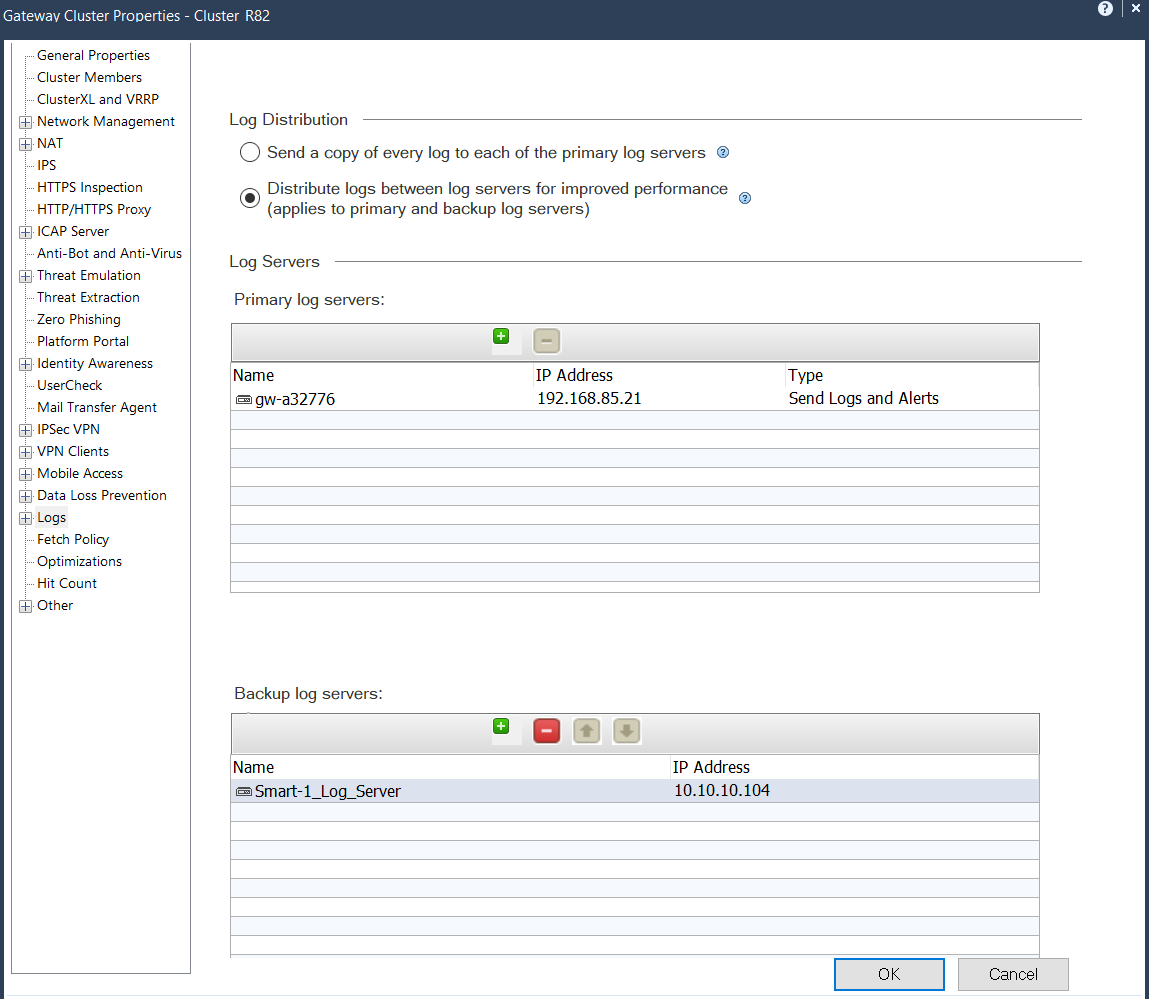Move backup log server up in priority
Screen dimensions: 1149x999
(586, 731)
